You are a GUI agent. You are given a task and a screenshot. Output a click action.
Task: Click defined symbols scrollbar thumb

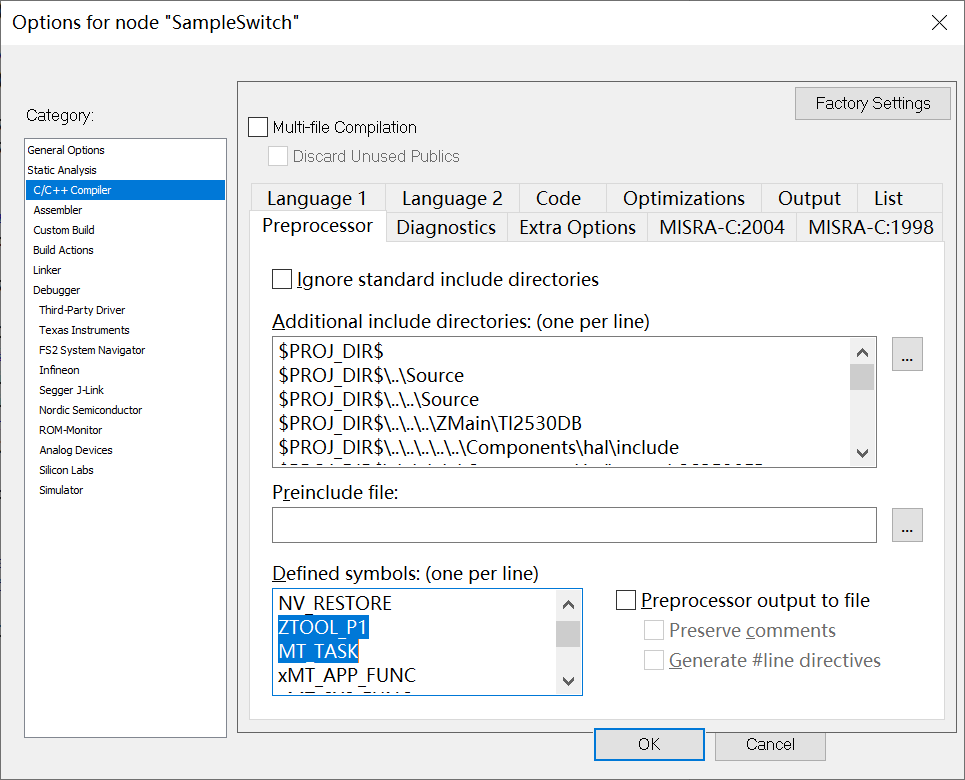tap(567, 634)
